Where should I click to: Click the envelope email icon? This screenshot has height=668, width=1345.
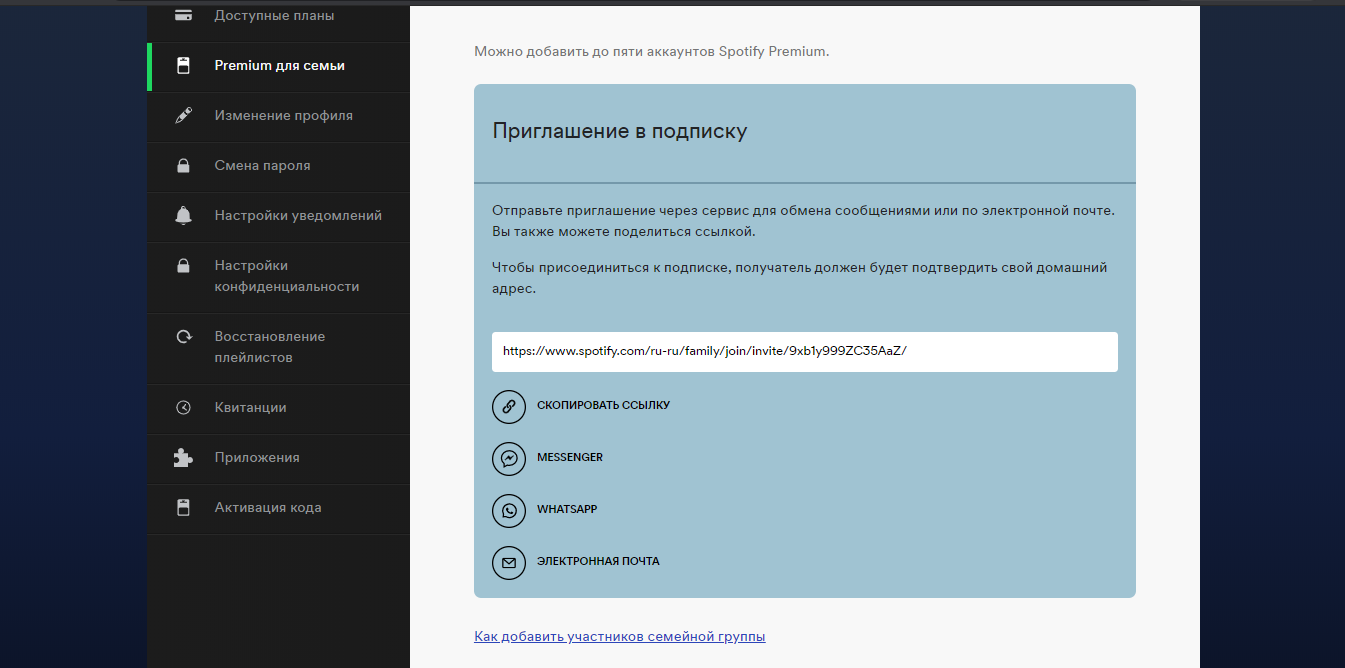click(509, 562)
